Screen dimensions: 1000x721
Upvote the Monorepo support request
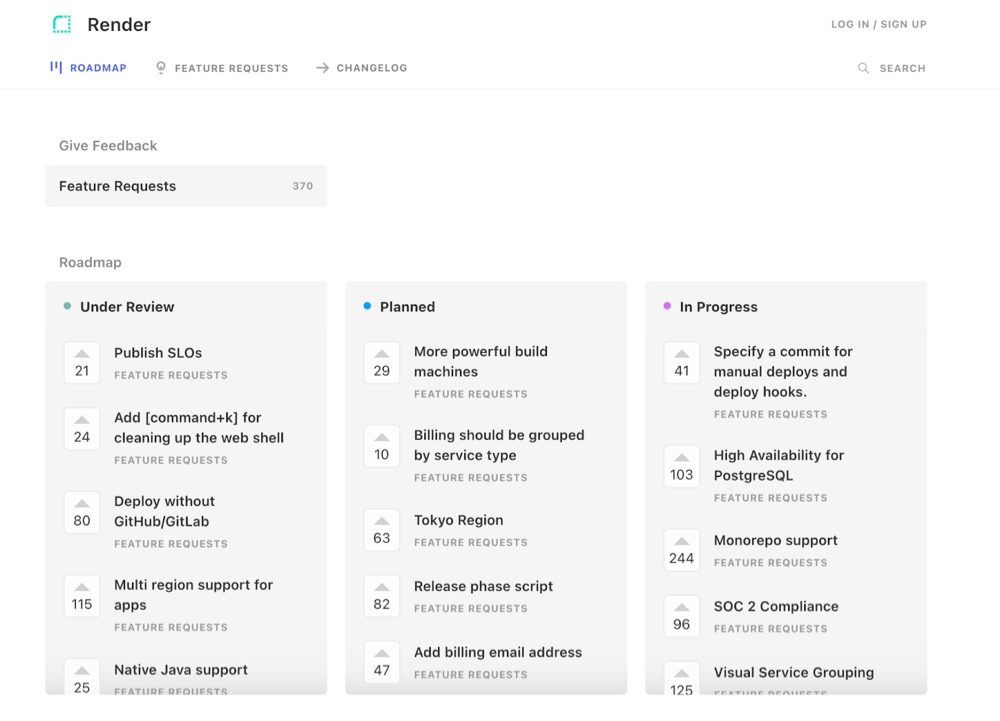[x=682, y=550]
